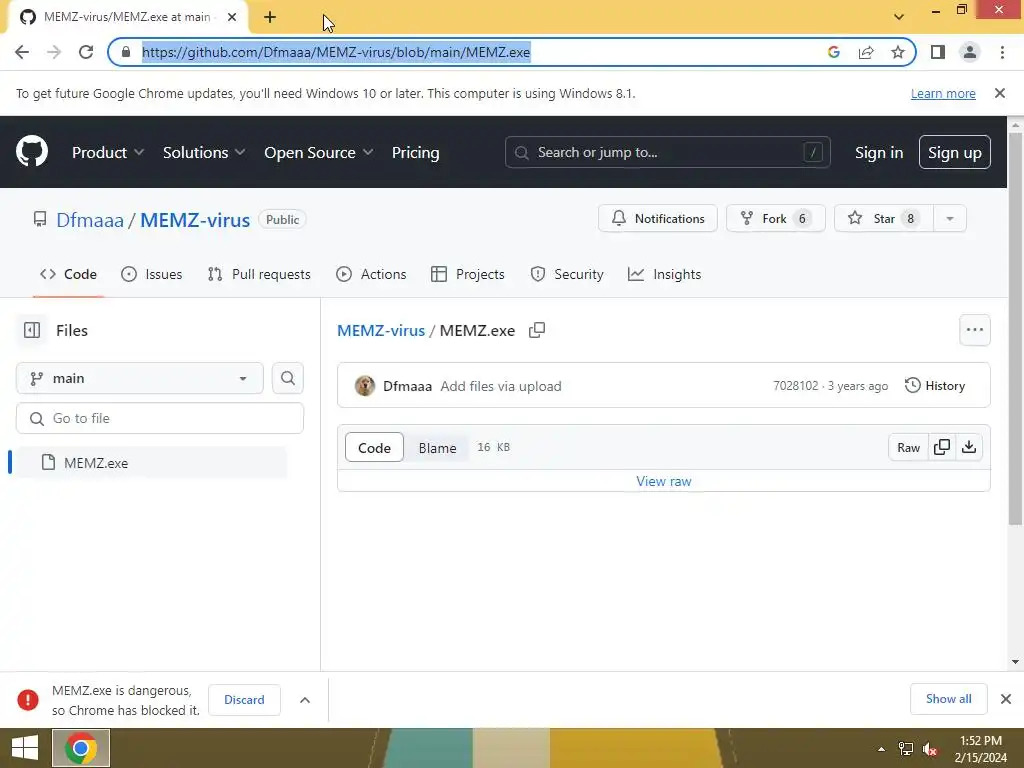Bookmark this tab with the star icon

(x=898, y=52)
